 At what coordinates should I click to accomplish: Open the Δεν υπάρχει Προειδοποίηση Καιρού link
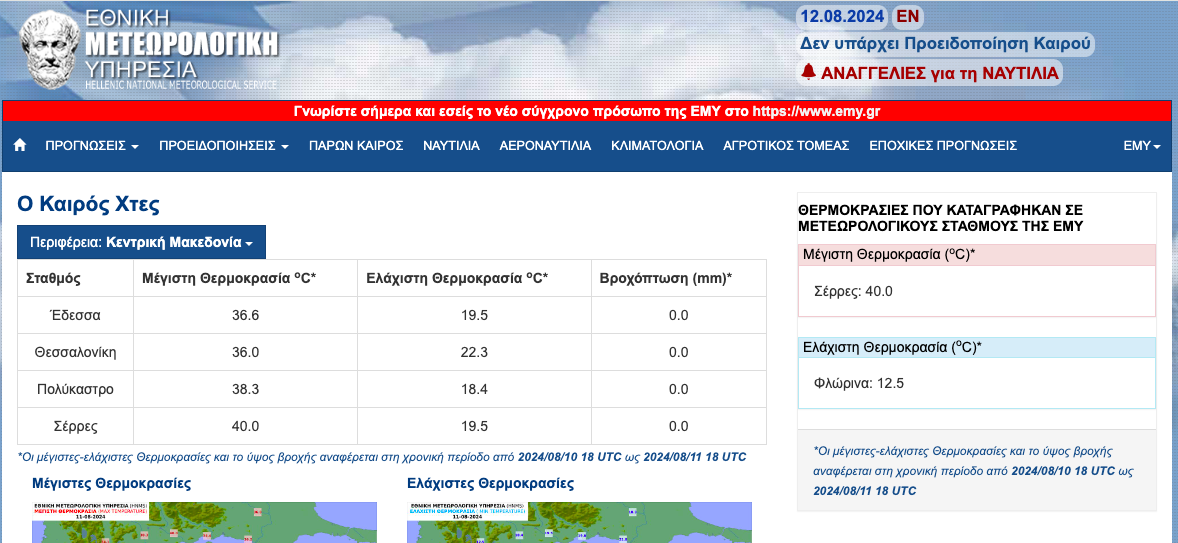tap(945, 44)
